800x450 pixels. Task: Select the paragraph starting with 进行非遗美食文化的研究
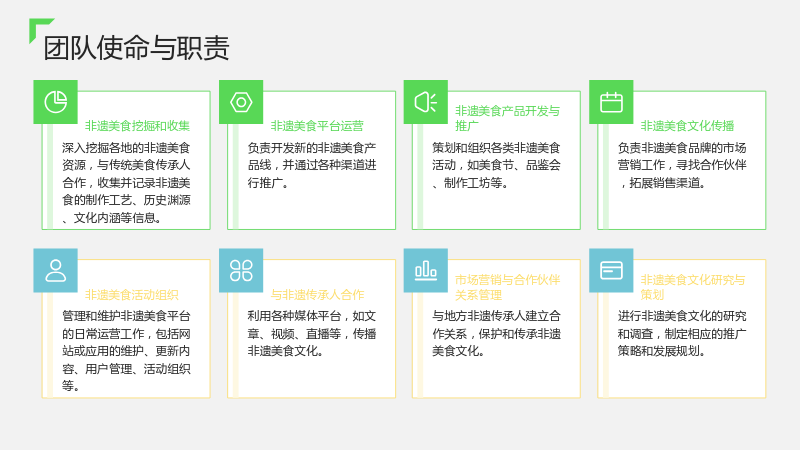(682, 333)
